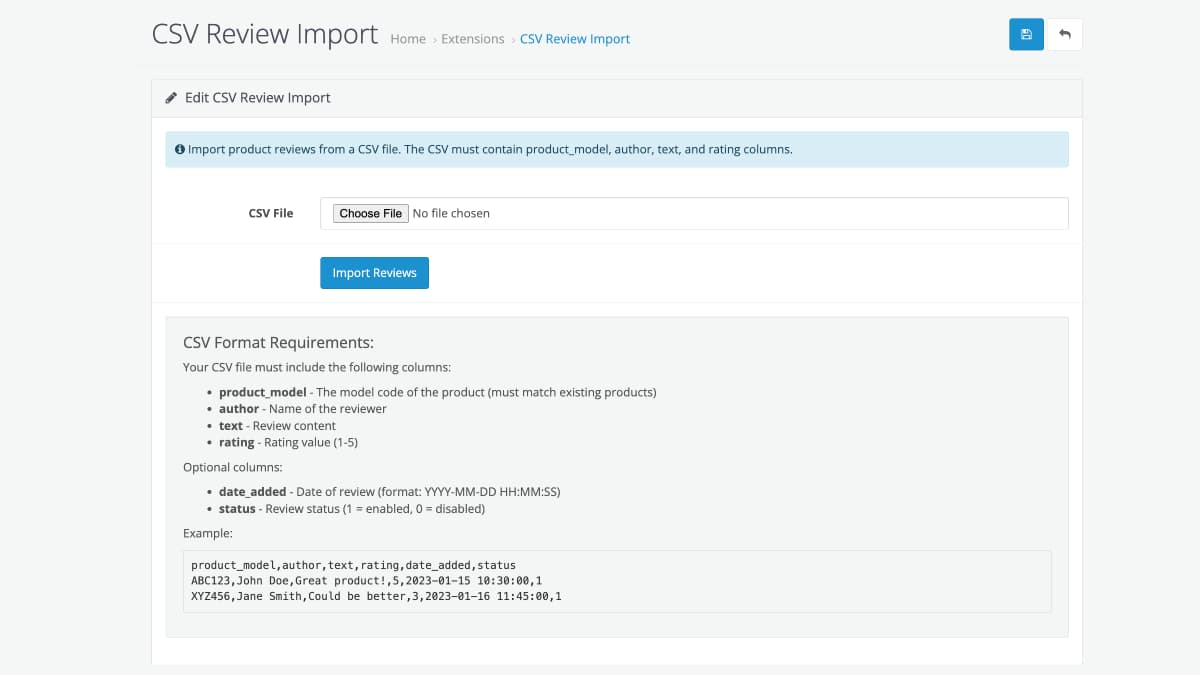Go to the Extensions breadcrumb
Viewport: 1200px width, 675px height.
click(x=473, y=39)
